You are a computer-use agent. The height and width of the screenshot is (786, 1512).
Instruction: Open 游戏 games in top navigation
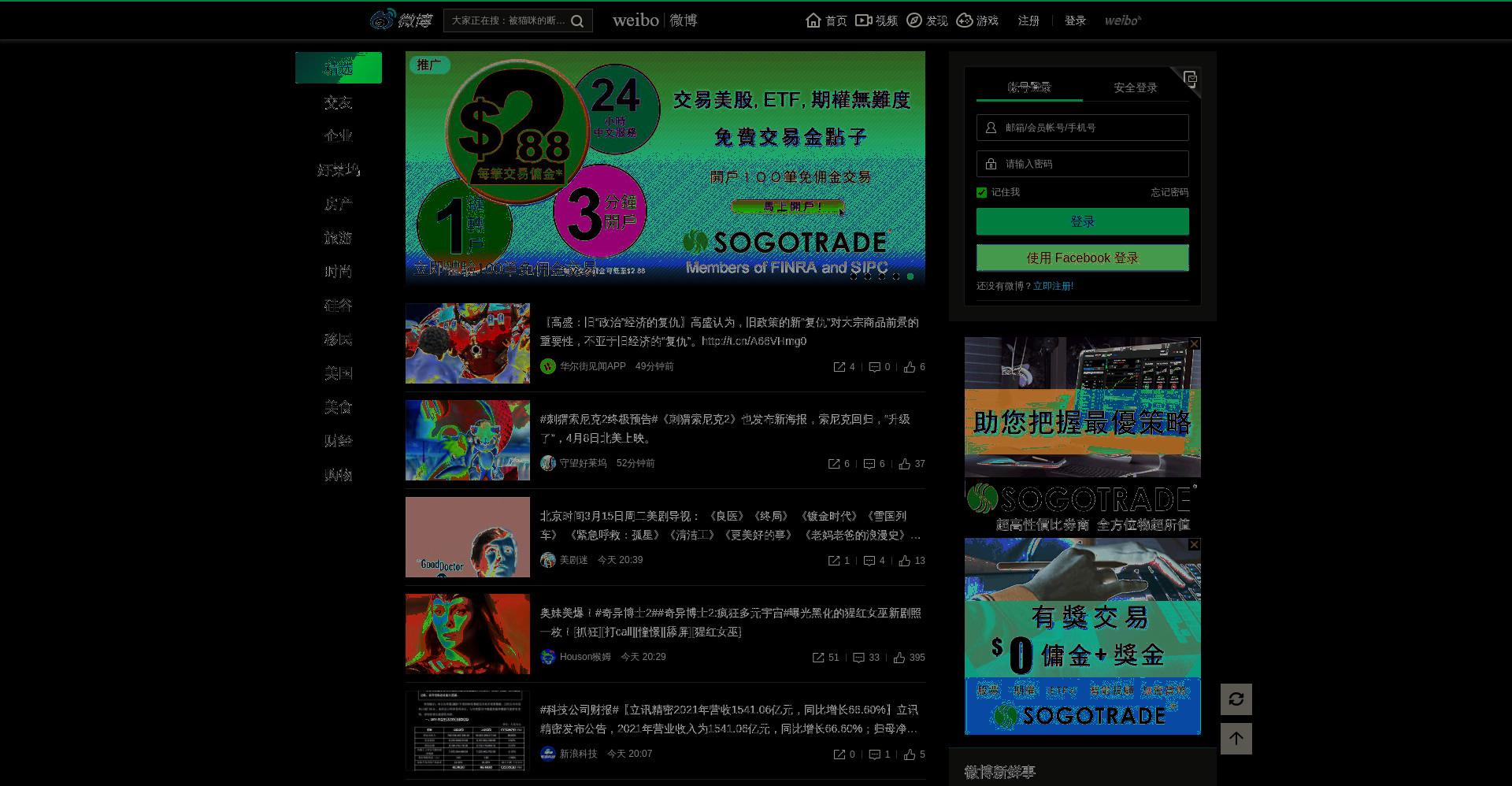pos(977,20)
